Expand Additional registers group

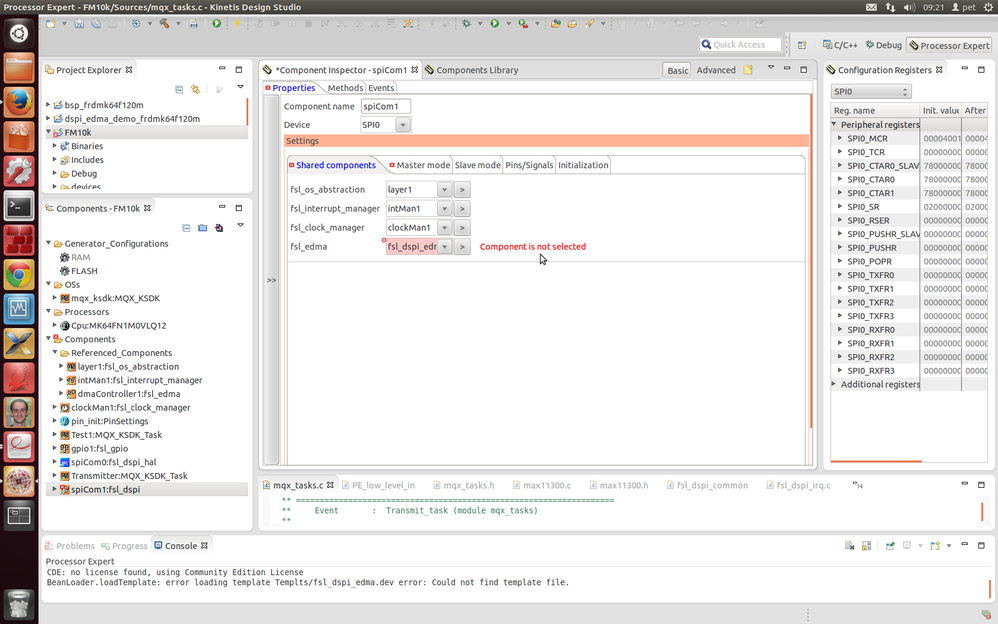(834, 384)
